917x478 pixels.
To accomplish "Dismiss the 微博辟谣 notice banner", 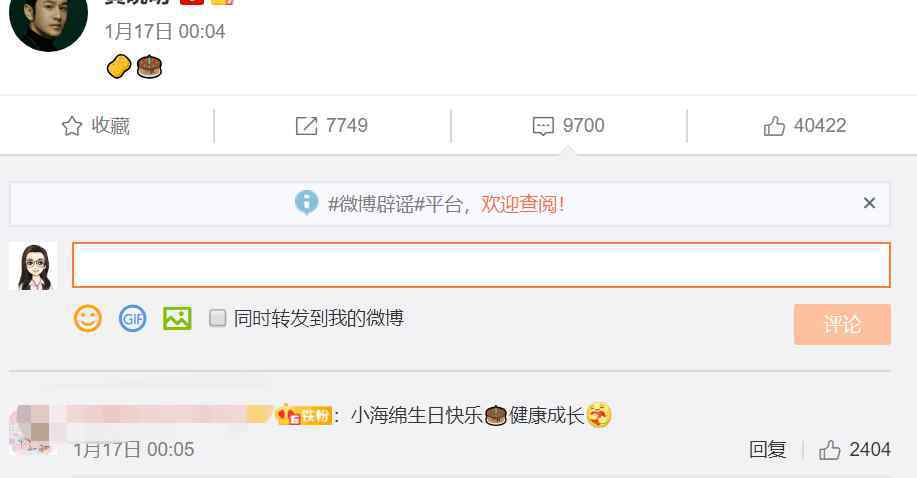I will (x=869, y=203).
